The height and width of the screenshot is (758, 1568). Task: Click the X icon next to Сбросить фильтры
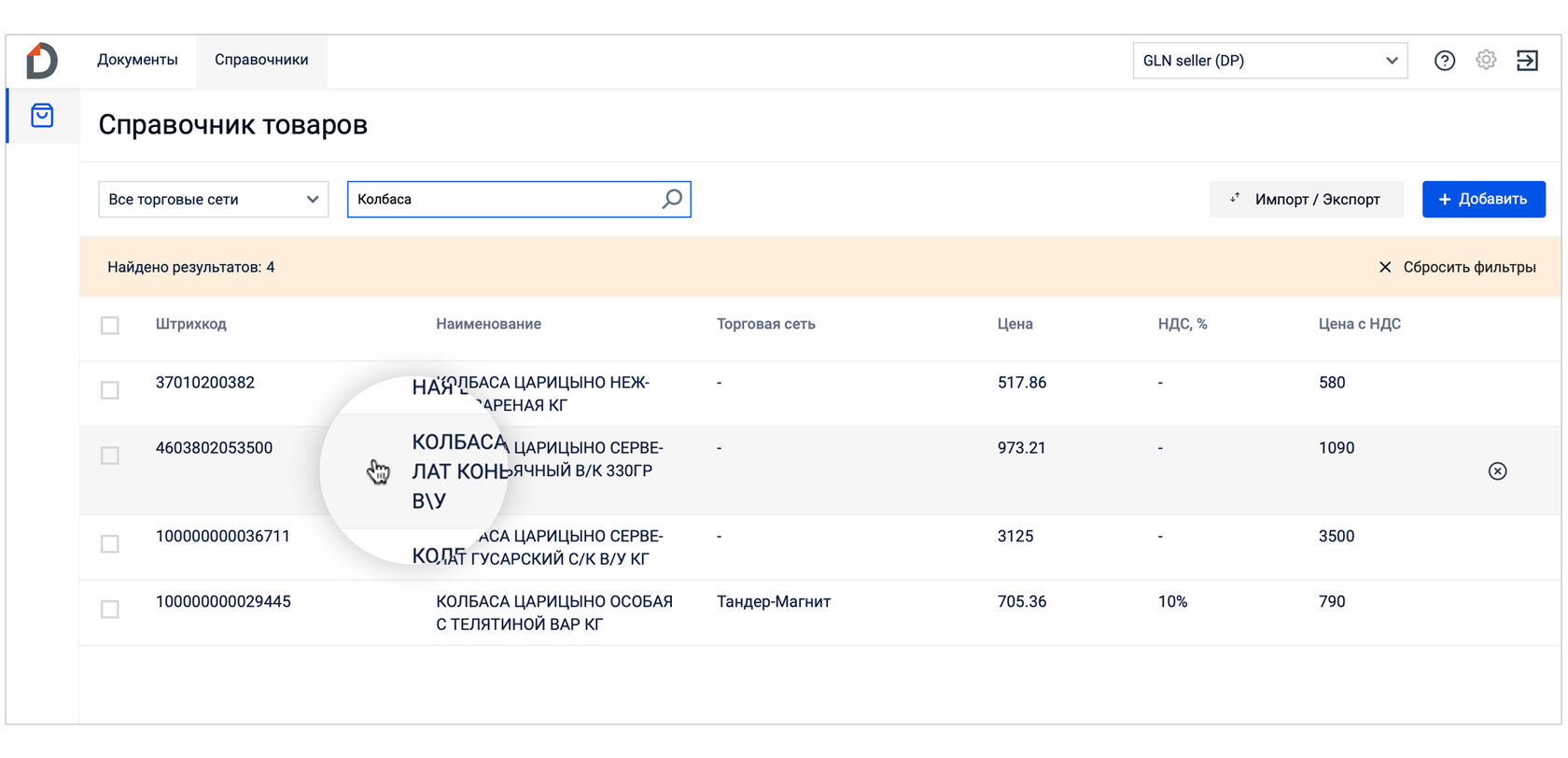coord(1385,267)
